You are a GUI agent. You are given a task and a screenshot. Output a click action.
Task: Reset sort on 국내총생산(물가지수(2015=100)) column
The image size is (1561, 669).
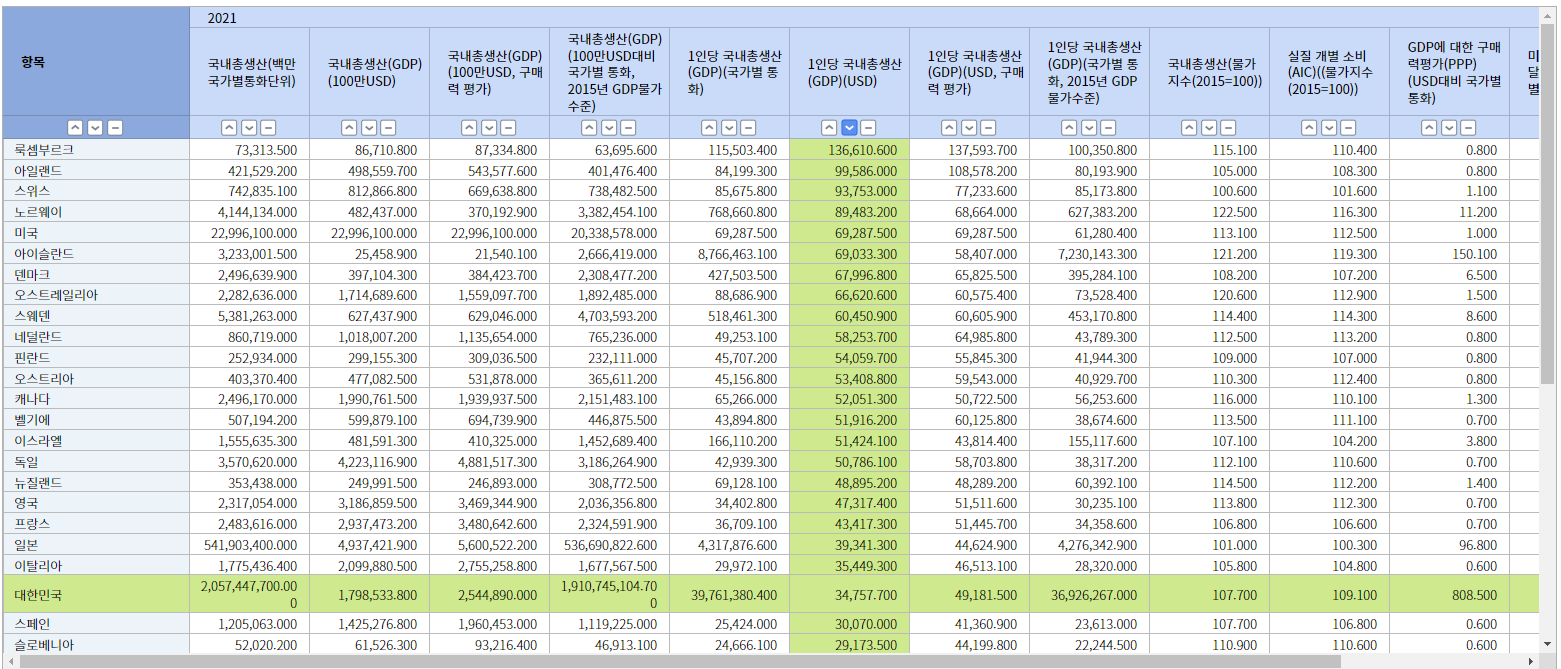coord(1229,128)
